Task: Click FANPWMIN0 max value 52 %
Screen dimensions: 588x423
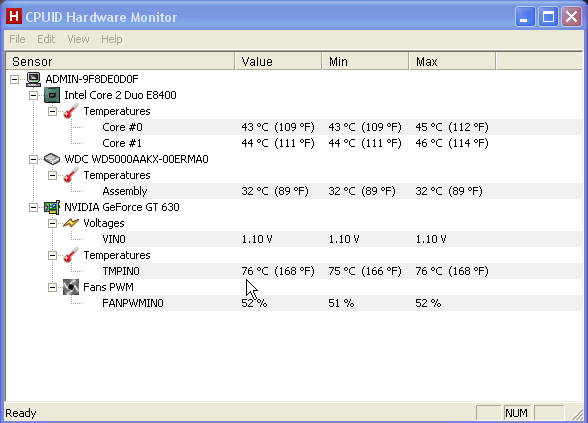Action: tap(428, 303)
